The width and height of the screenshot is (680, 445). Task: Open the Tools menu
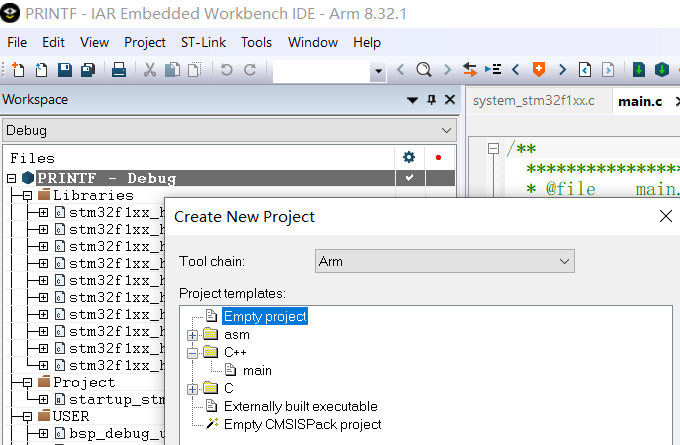(x=256, y=43)
